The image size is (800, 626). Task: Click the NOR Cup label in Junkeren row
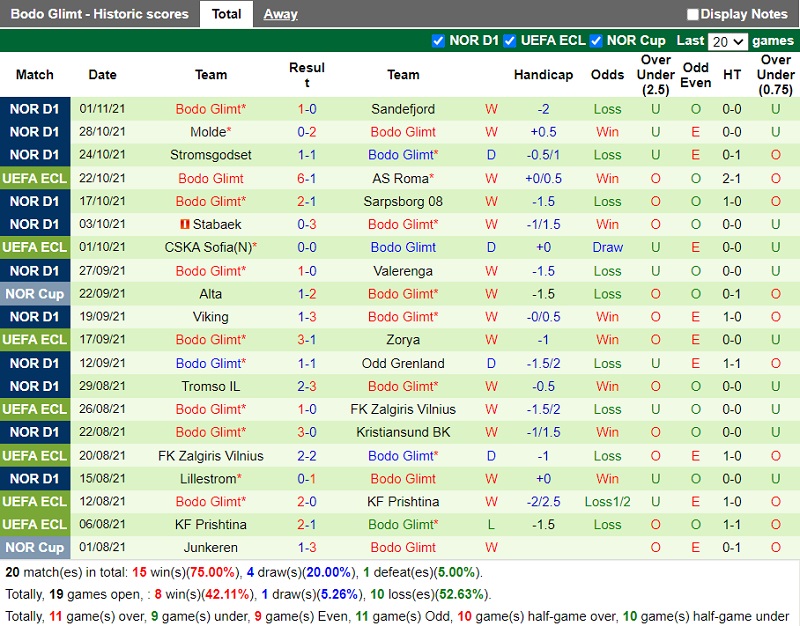tap(35, 547)
